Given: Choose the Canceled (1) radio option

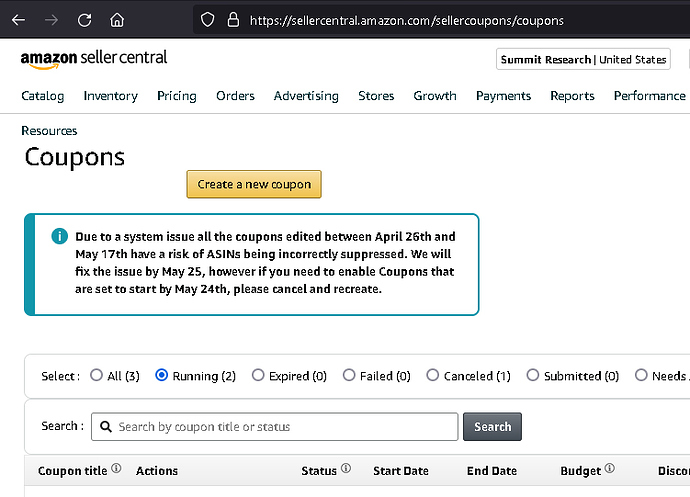Looking at the screenshot, I should [x=432, y=376].
